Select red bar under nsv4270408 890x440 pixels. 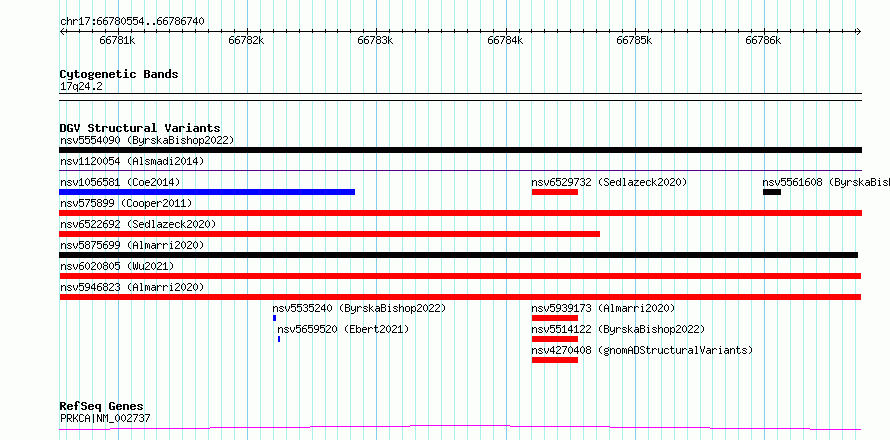click(x=555, y=360)
